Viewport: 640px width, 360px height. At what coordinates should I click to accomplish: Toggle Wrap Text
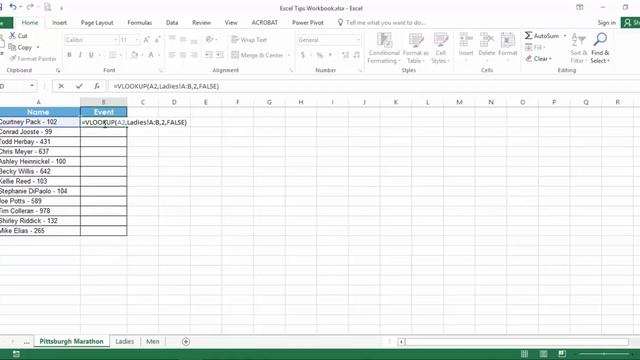tap(249, 40)
